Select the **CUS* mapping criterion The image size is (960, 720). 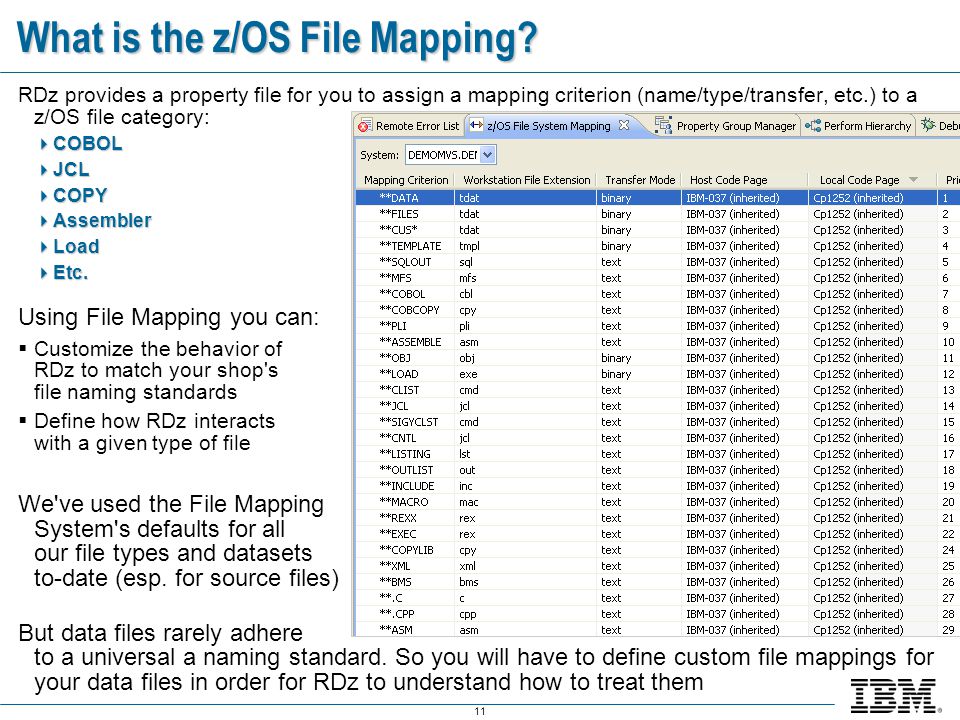pos(398,230)
